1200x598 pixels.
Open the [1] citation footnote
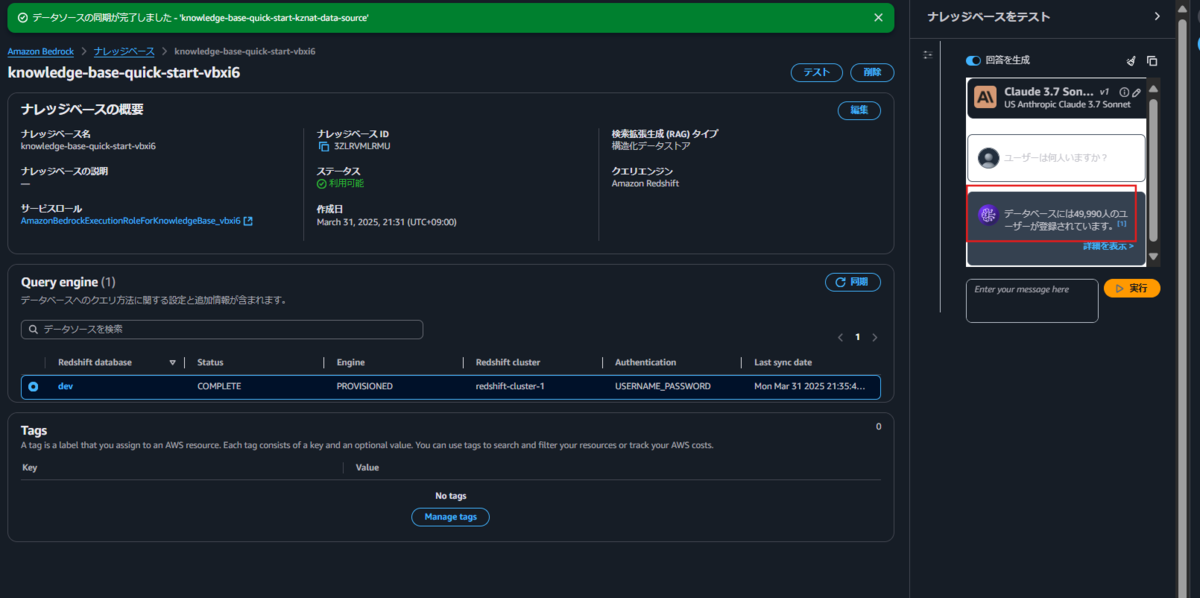[1122, 224]
